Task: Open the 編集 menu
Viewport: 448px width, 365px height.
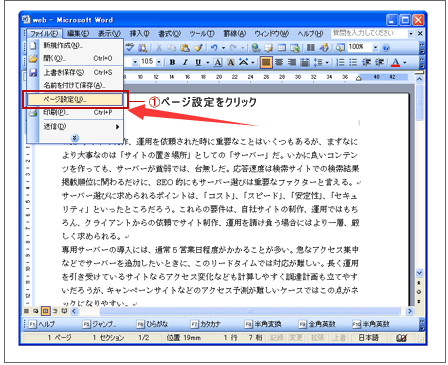Action: 78,33
